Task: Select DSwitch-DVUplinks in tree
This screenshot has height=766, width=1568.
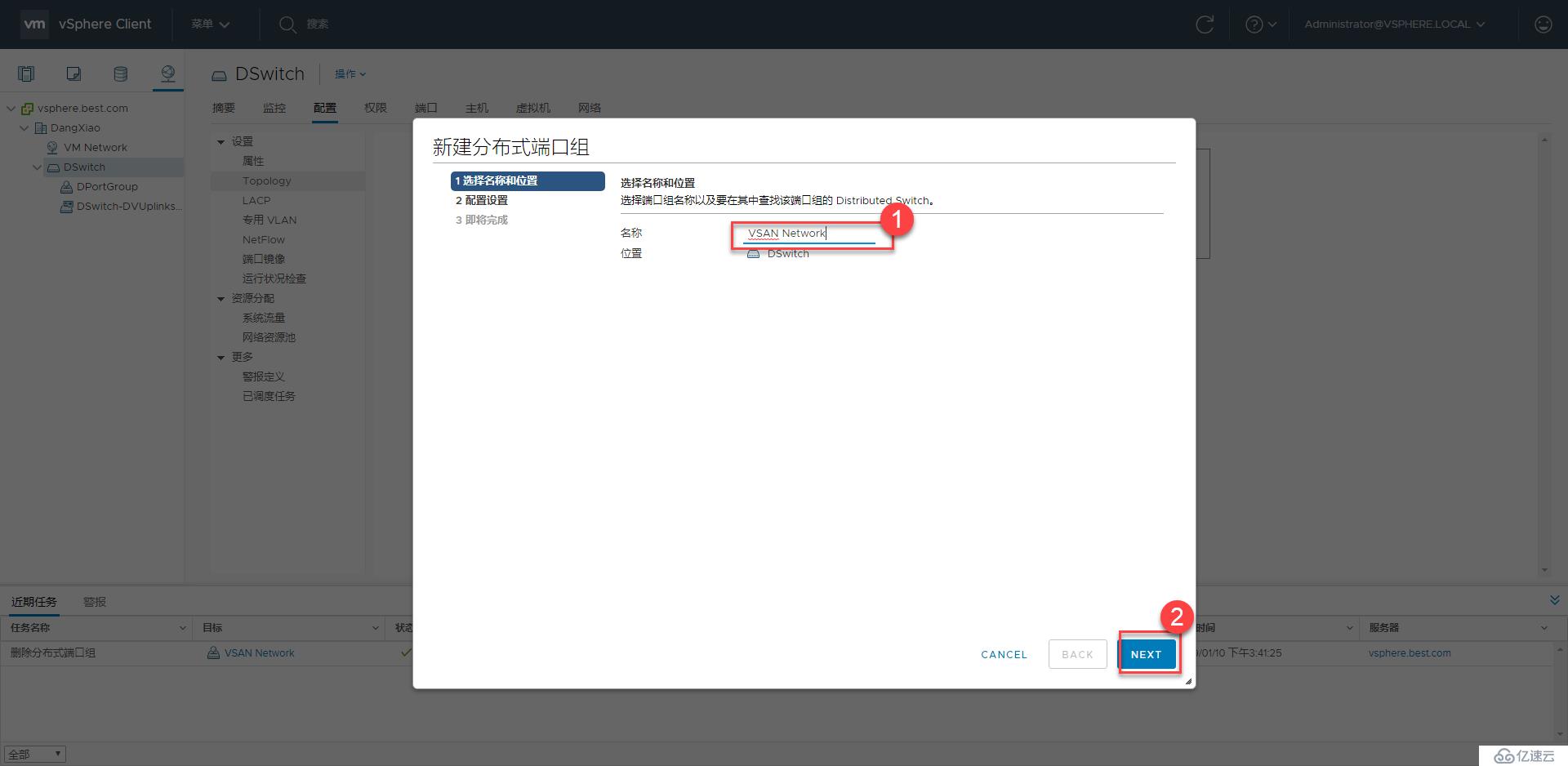Action: (129, 207)
